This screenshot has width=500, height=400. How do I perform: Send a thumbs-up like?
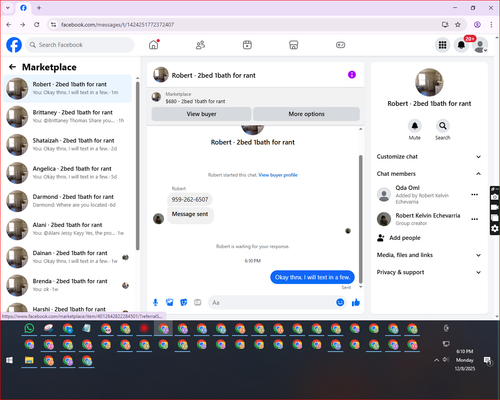[x=356, y=302]
